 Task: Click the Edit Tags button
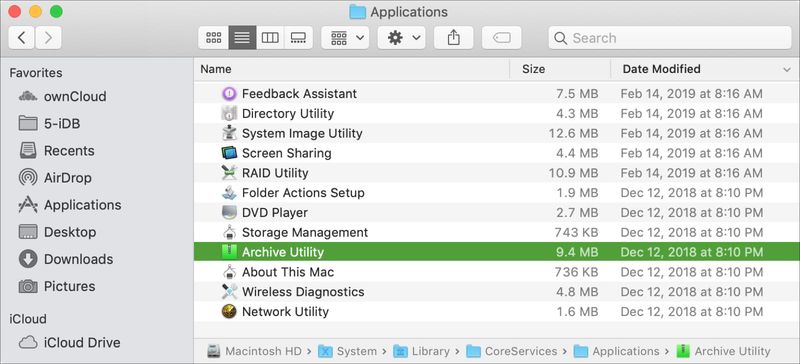click(502, 38)
